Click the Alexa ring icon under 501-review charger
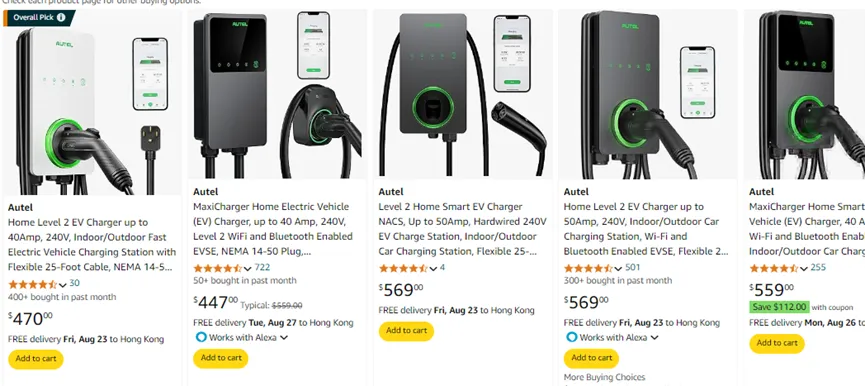 (x=572, y=337)
